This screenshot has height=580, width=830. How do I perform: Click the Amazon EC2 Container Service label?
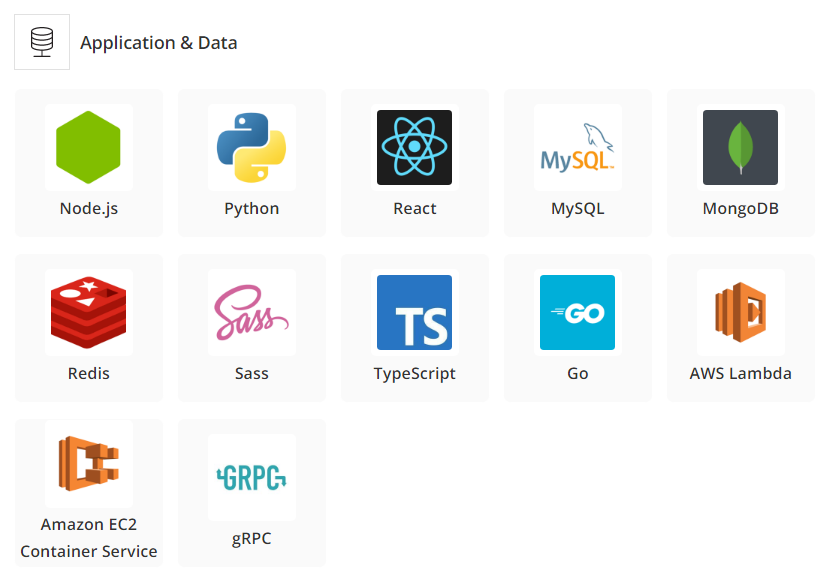pyautogui.click(x=88, y=538)
